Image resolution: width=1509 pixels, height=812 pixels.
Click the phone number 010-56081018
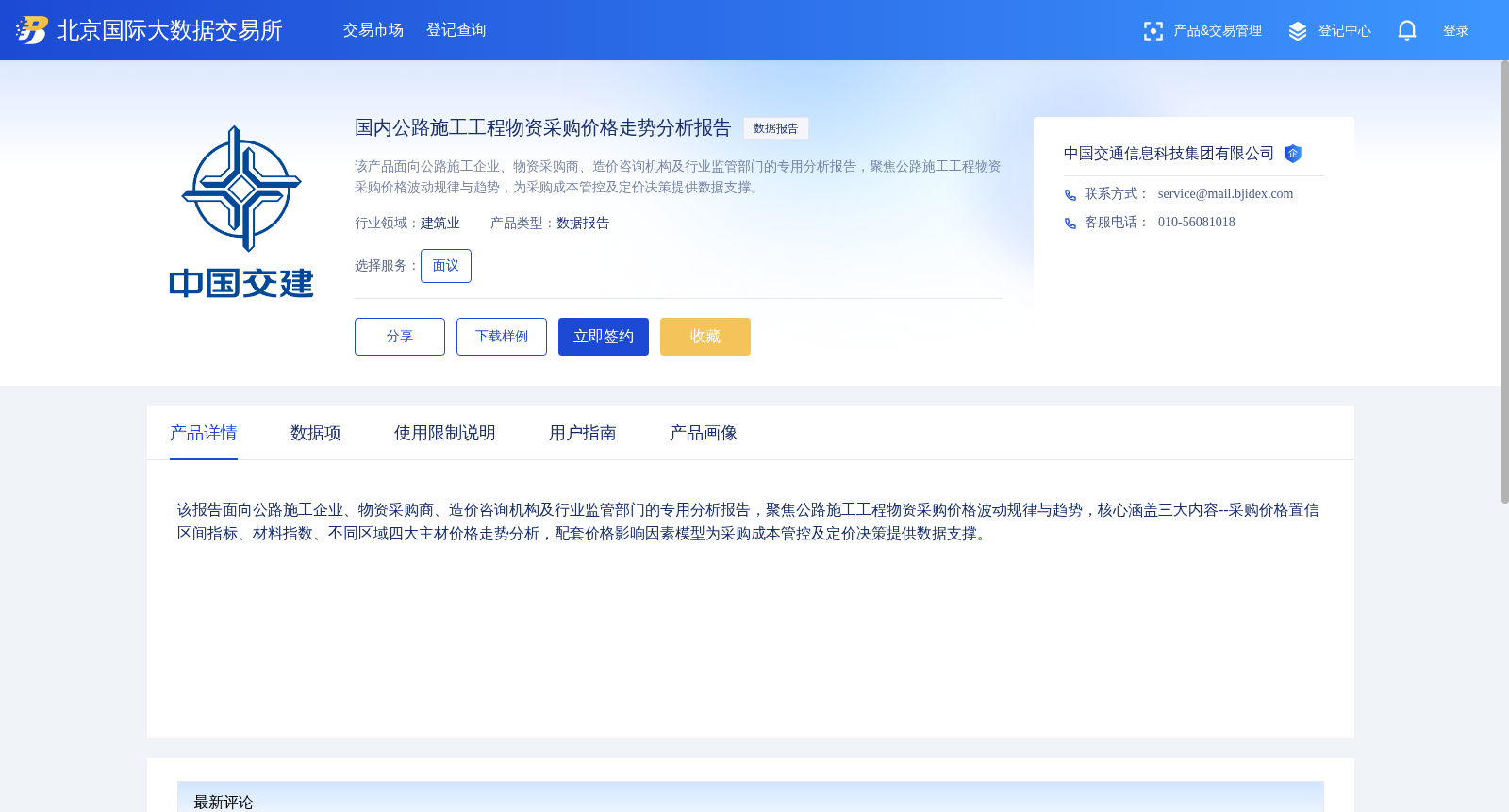click(1197, 223)
